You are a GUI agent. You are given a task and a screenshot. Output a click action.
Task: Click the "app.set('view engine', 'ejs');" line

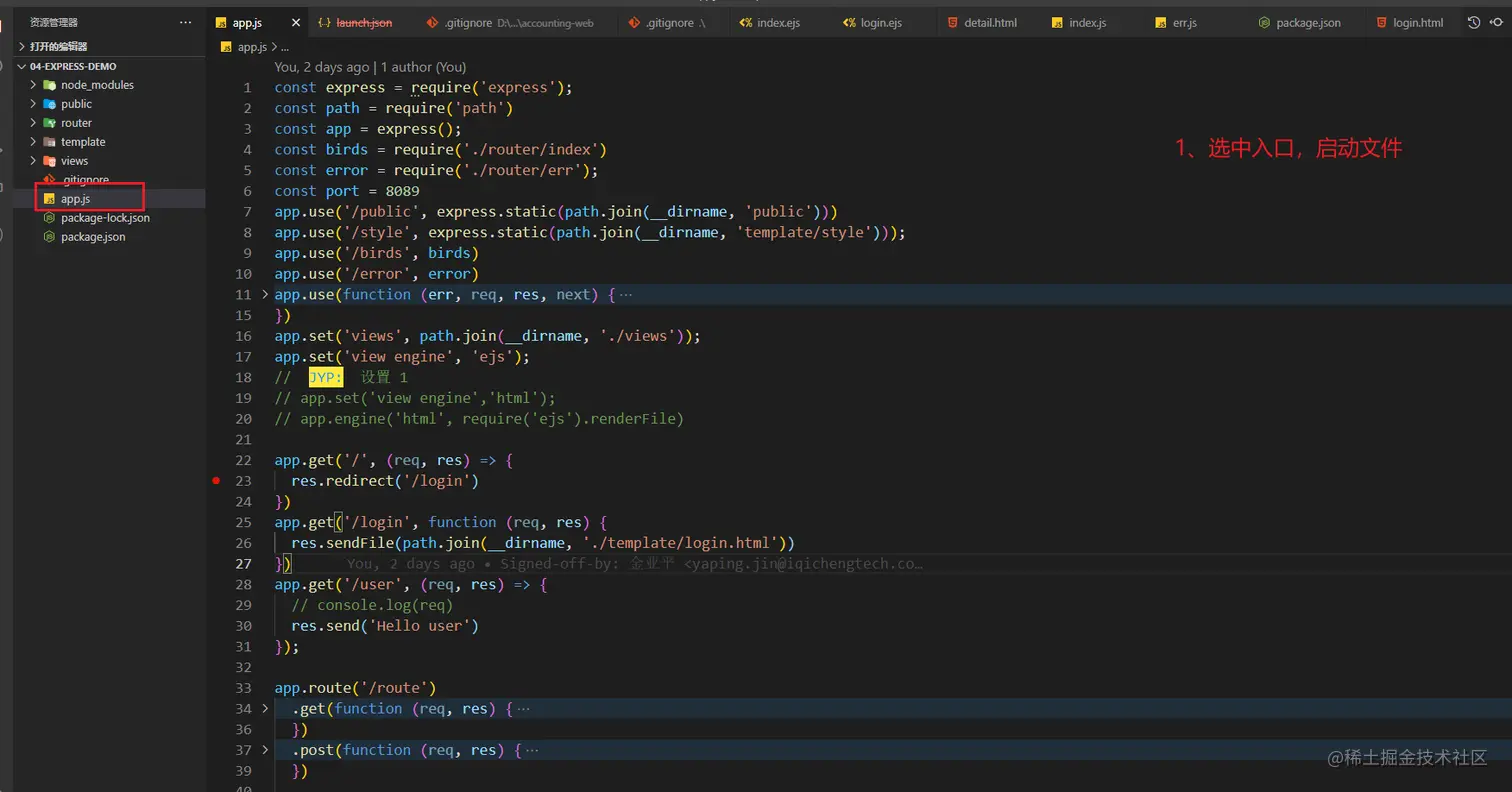[x=402, y=357]
